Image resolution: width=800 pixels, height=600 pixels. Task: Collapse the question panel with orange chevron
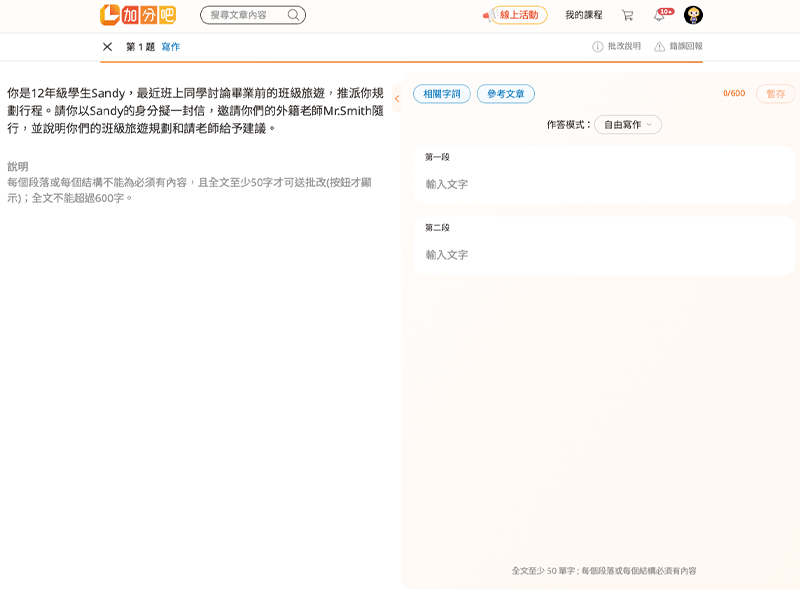tap(397, 99)
